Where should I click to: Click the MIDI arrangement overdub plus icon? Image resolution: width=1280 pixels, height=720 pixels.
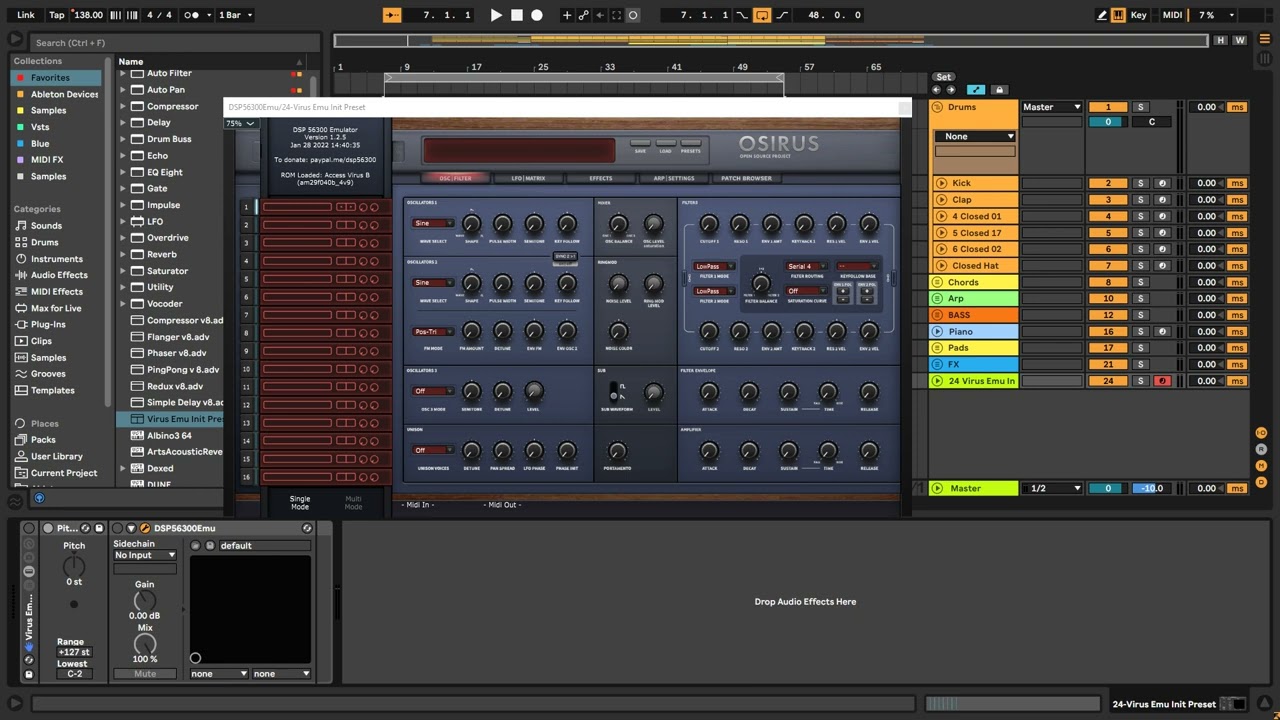tap(567, 15)
